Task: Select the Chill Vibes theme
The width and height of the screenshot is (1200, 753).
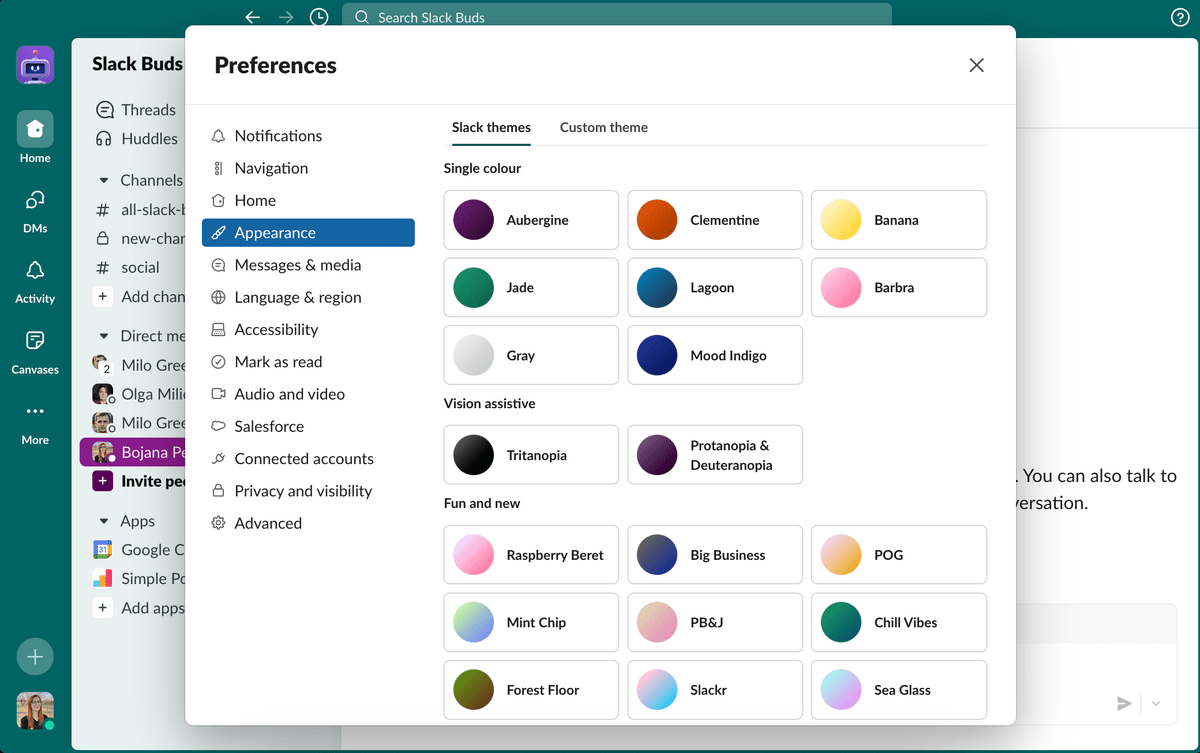Action: pyautogui.click(x=898, y=622)
